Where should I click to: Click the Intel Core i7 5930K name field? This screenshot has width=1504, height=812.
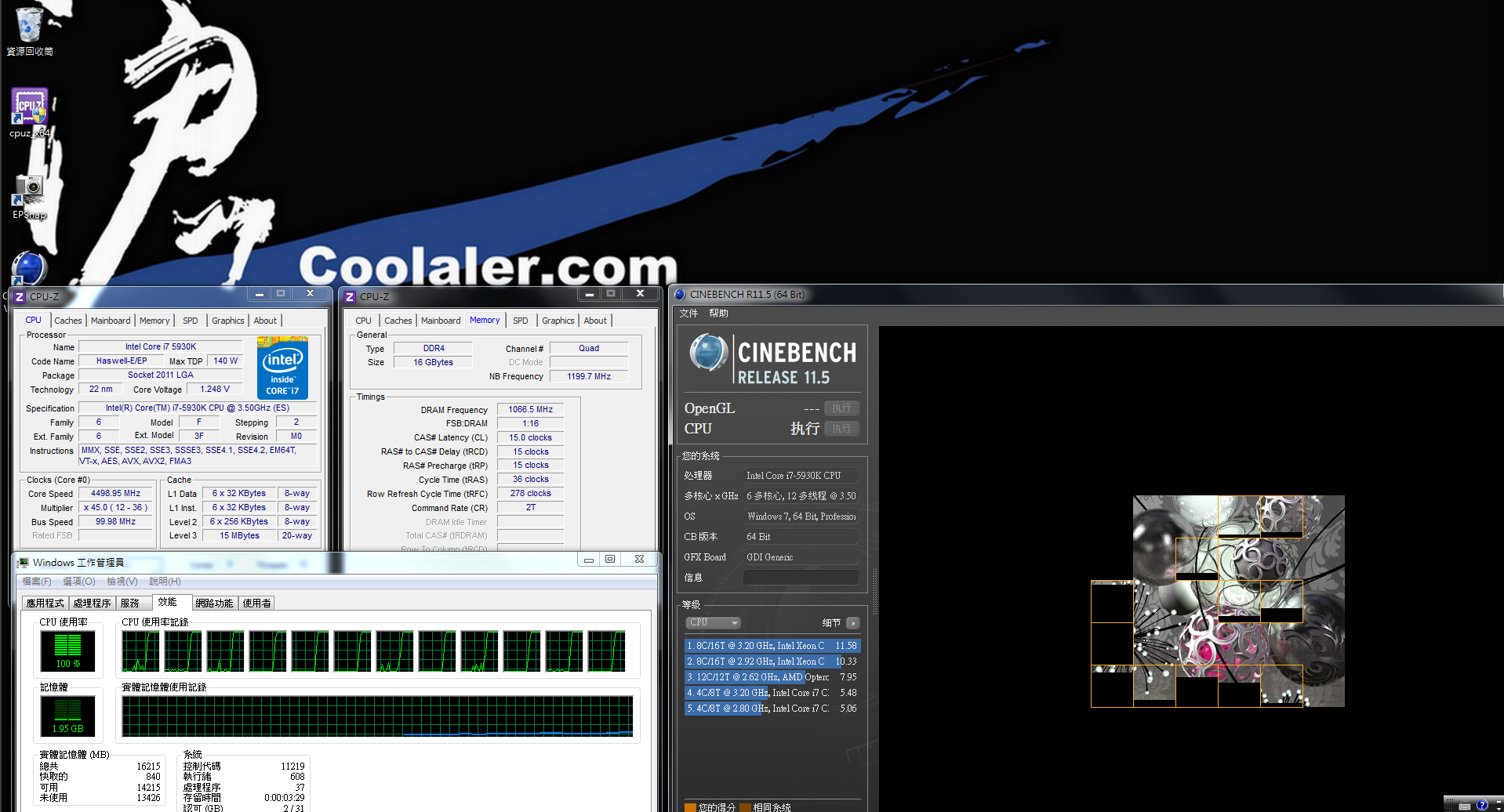pos(161,347)
